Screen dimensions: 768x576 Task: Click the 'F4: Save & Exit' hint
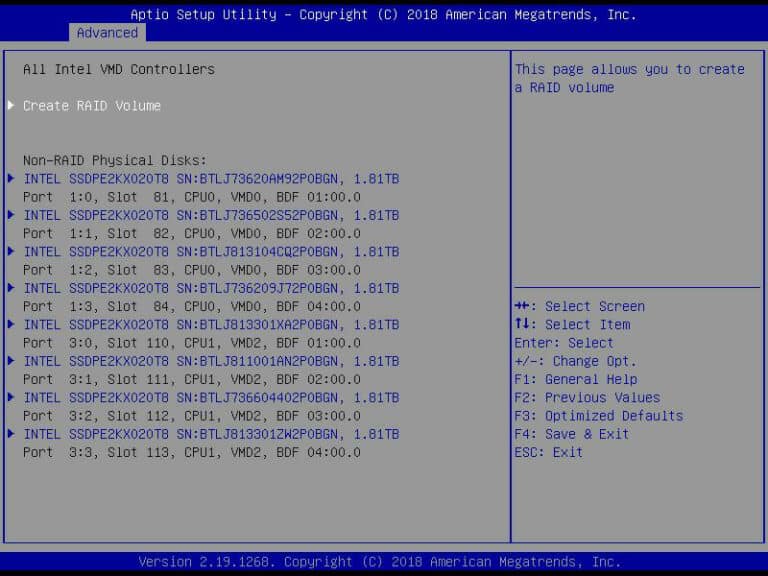[x=572, y=434]
